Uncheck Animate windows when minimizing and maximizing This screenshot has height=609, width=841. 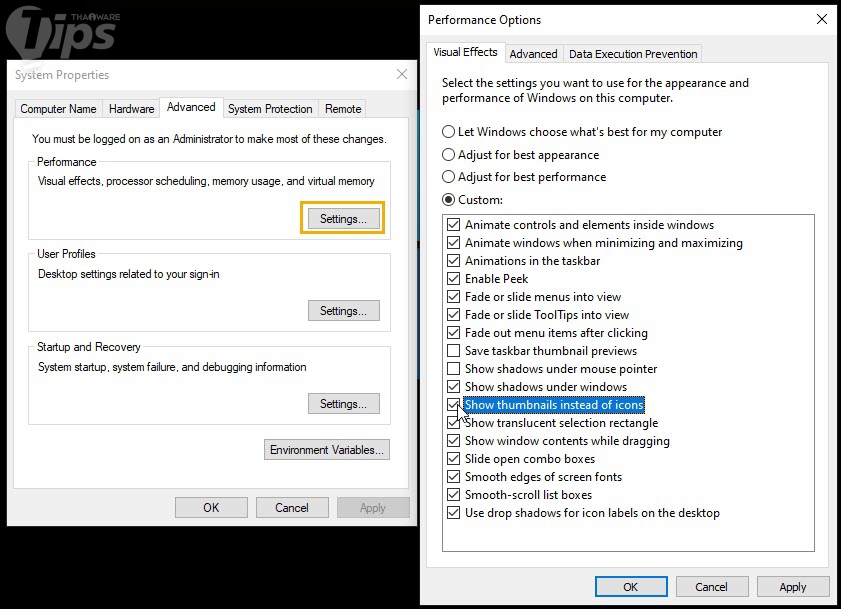click(453, 243)
